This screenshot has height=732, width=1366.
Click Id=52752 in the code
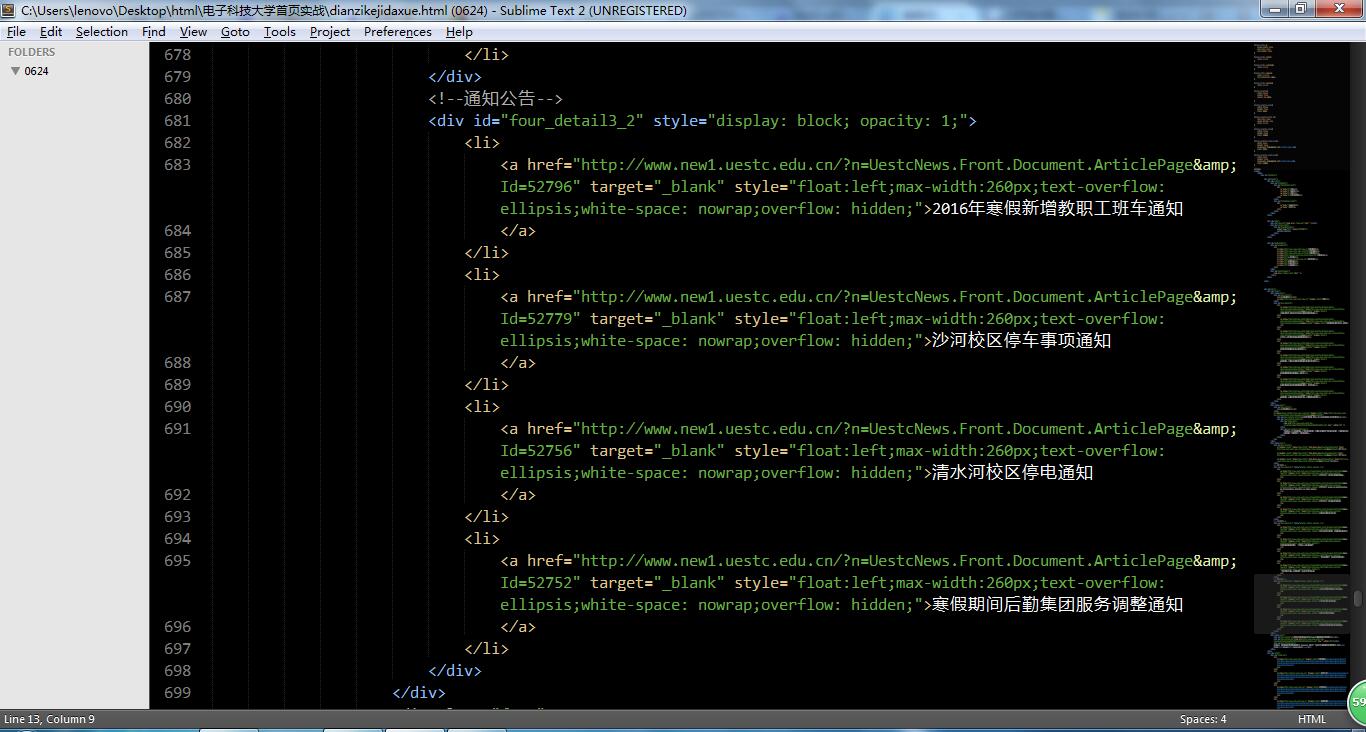(x=536, y=583)
